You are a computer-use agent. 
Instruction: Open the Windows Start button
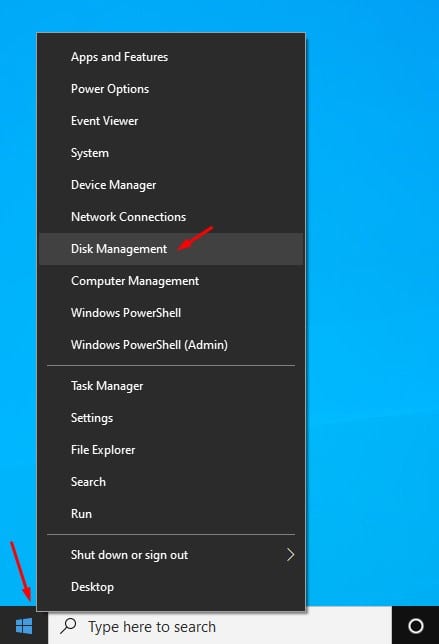24,626
